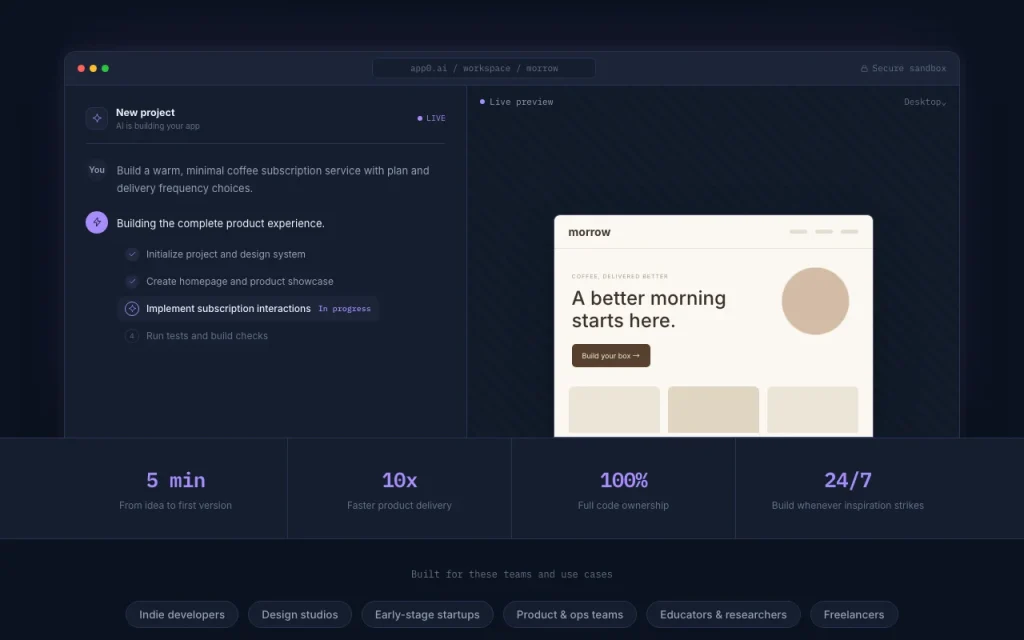Click the Live preview status dot

pos(482,102)
